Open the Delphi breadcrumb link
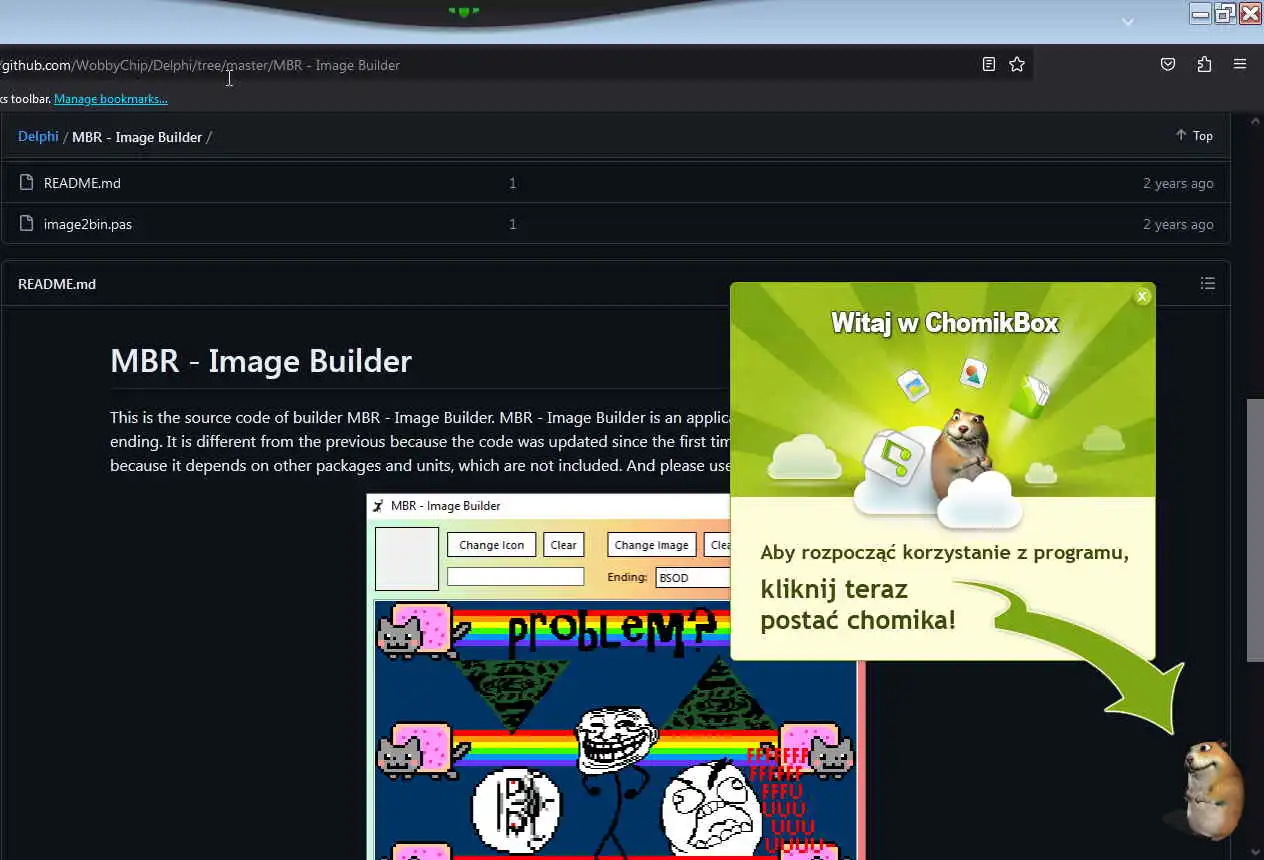The width and height of the screenshot is (1264, 860). [38, 136]
